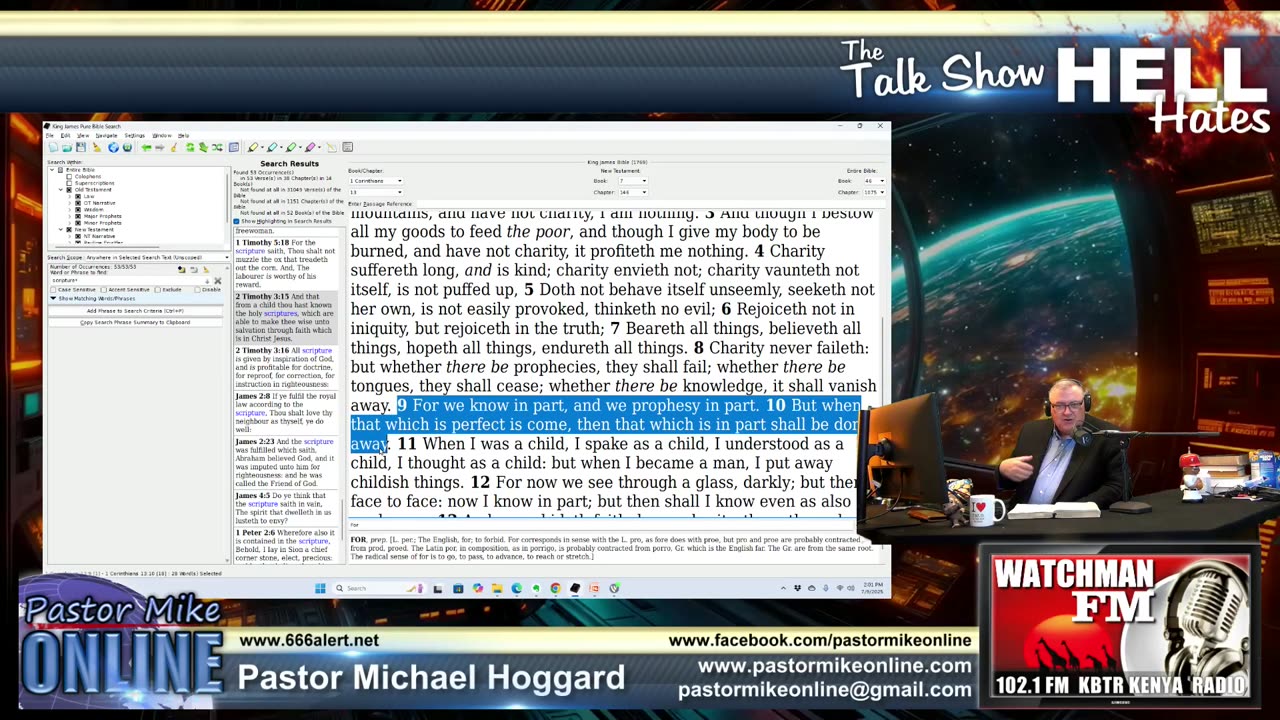This screenshot has width=1280, height=720.
Task: Click the green back arrow icon
Action: [146, 147]
